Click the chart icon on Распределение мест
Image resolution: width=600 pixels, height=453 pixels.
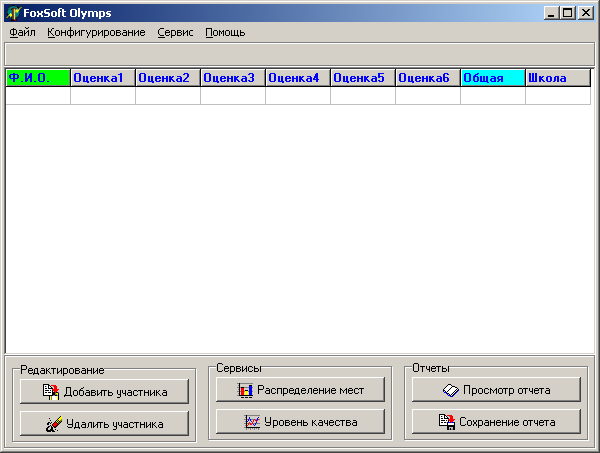click(245, 390)
